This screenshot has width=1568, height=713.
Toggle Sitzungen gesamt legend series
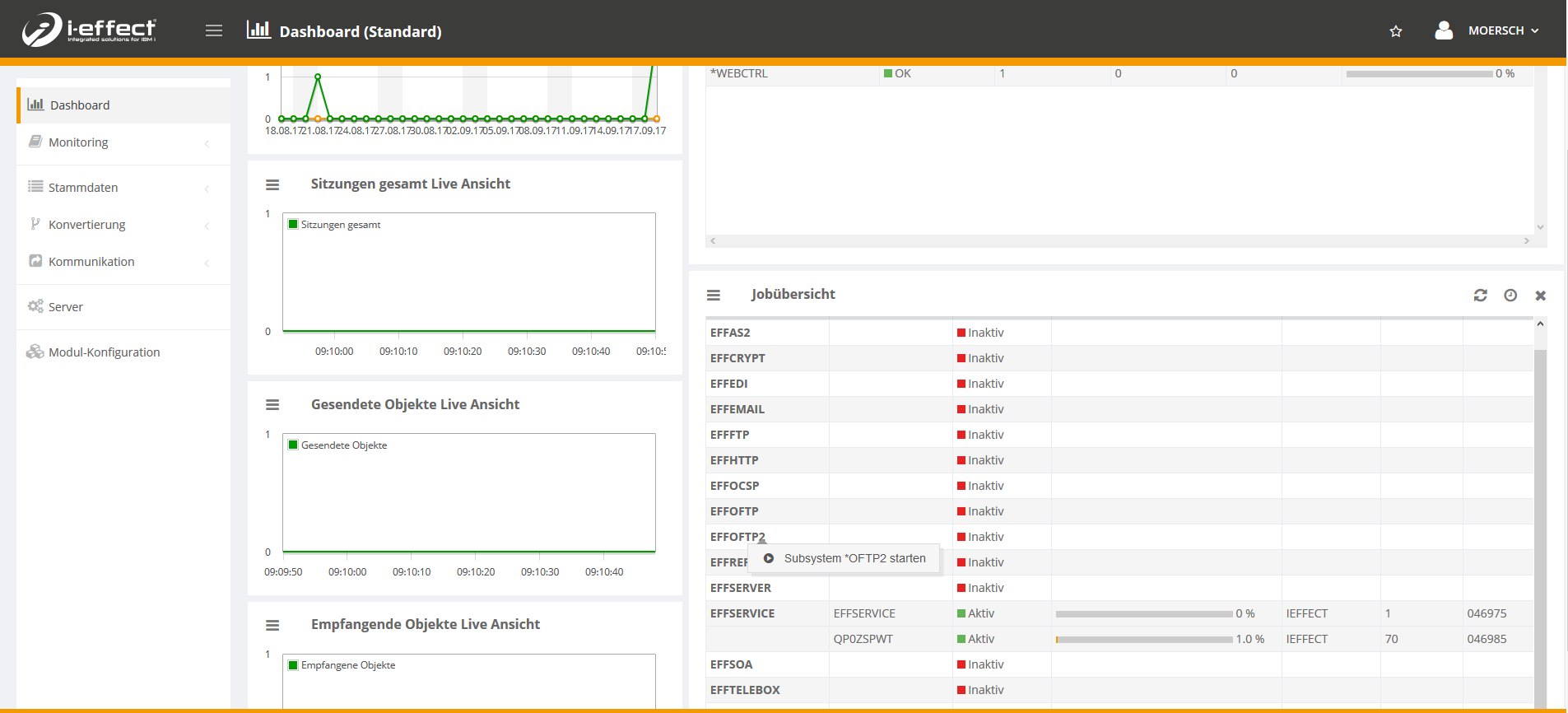tap(334, 225)
